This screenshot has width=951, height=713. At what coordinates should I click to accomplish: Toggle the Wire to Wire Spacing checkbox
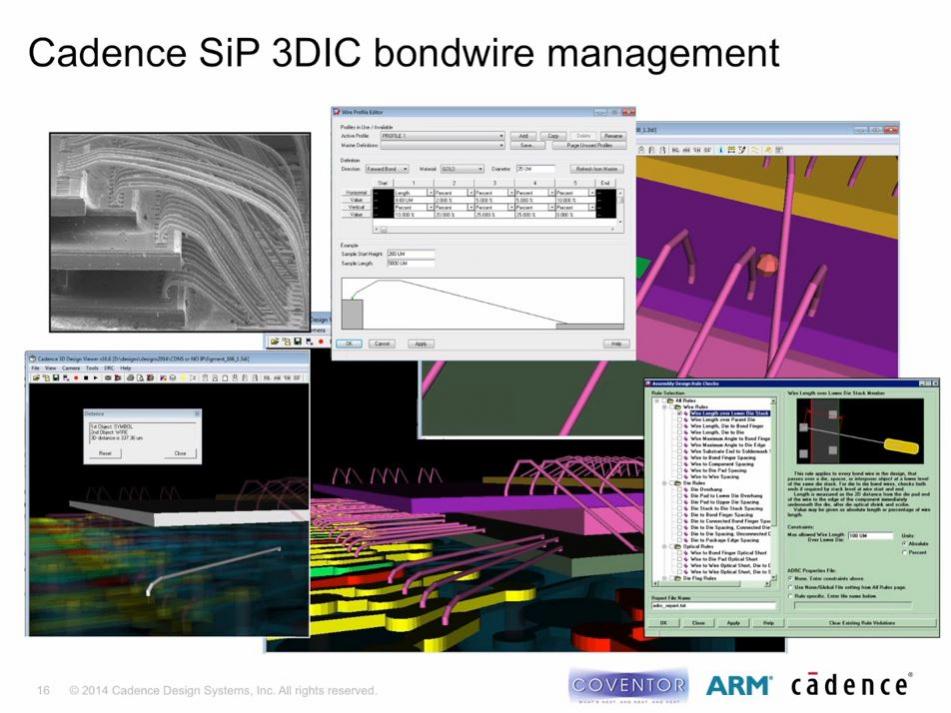[679, 477]
